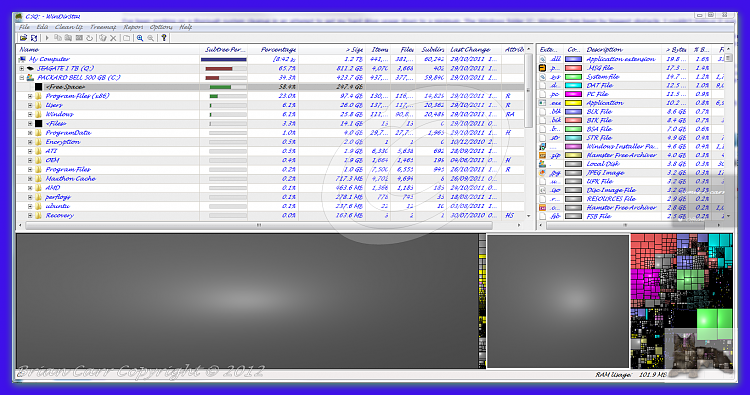Click the permanent Delete X toolbar icon
The height and width of the screenshot is (395, 750).
[113, 38]
